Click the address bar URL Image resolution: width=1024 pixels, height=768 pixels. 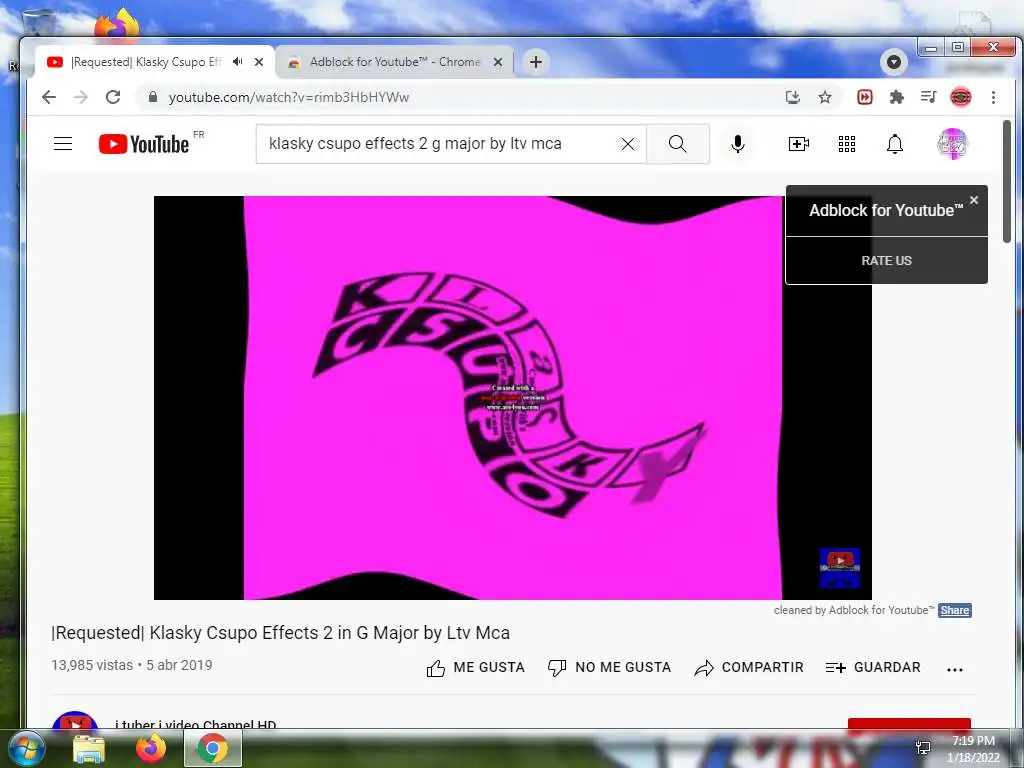coord(289,97)
